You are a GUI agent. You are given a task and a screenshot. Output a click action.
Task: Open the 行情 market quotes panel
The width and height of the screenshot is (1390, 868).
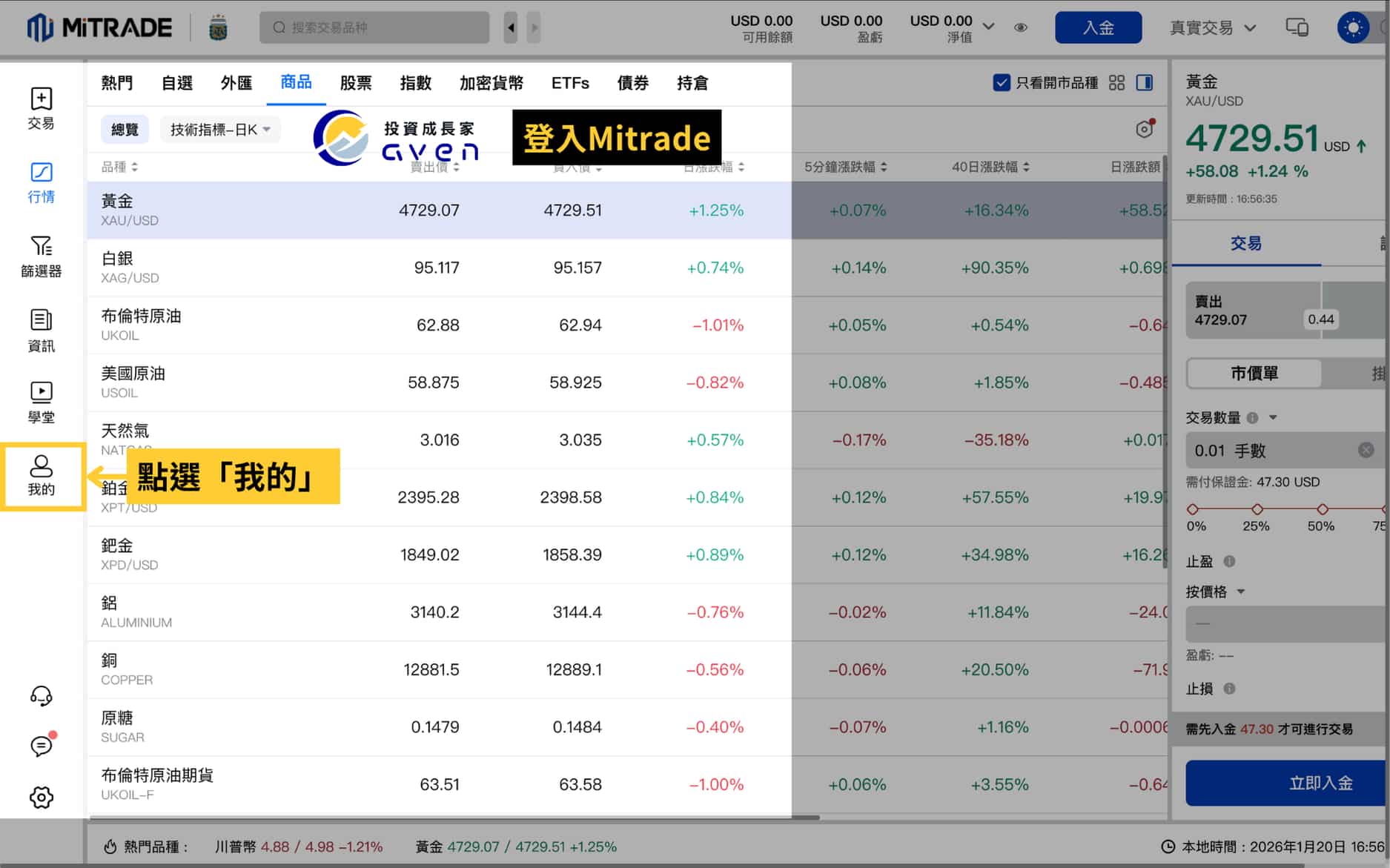[x=41, y=181]
